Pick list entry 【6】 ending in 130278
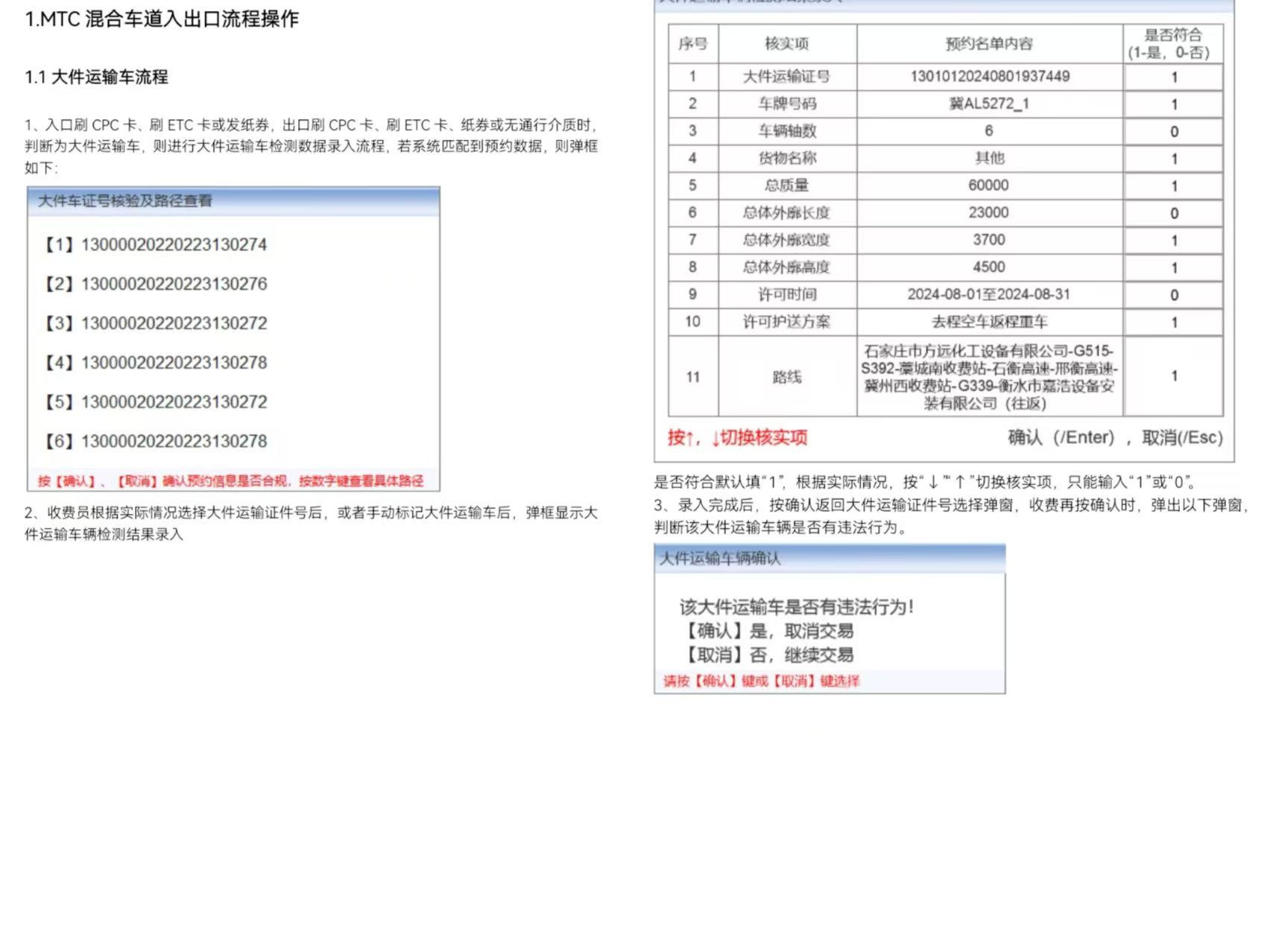Viewport: 1270px width, 952px height. [x=155, y=441]
